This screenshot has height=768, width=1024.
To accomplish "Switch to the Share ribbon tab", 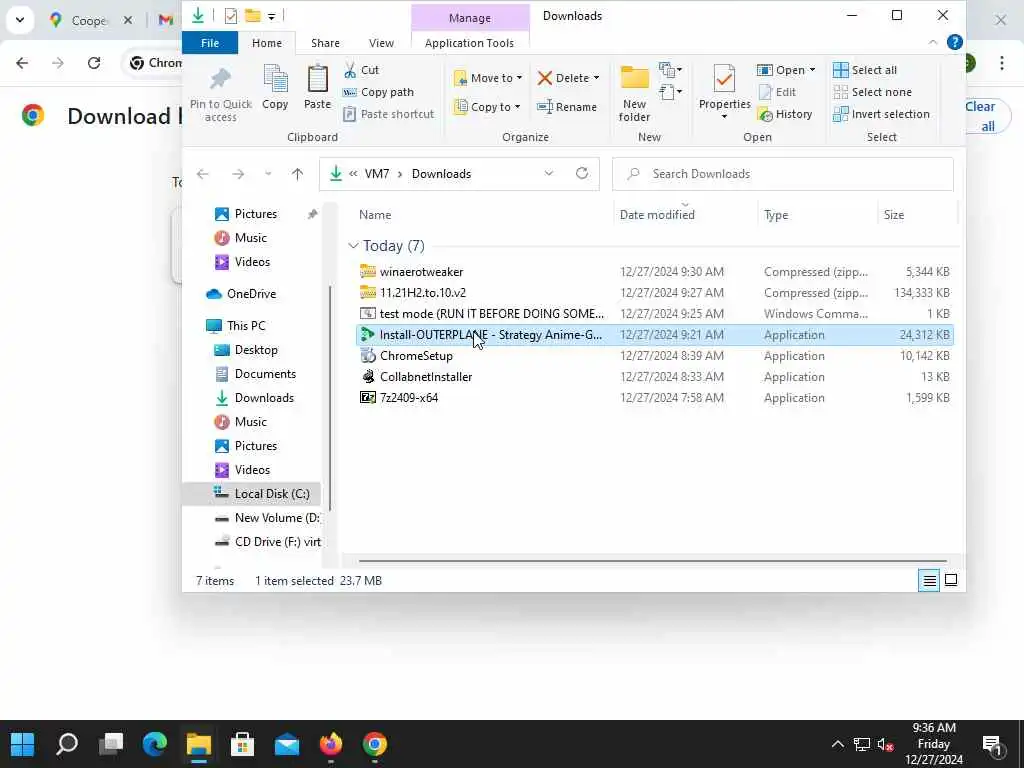I will tap(325, 43).
